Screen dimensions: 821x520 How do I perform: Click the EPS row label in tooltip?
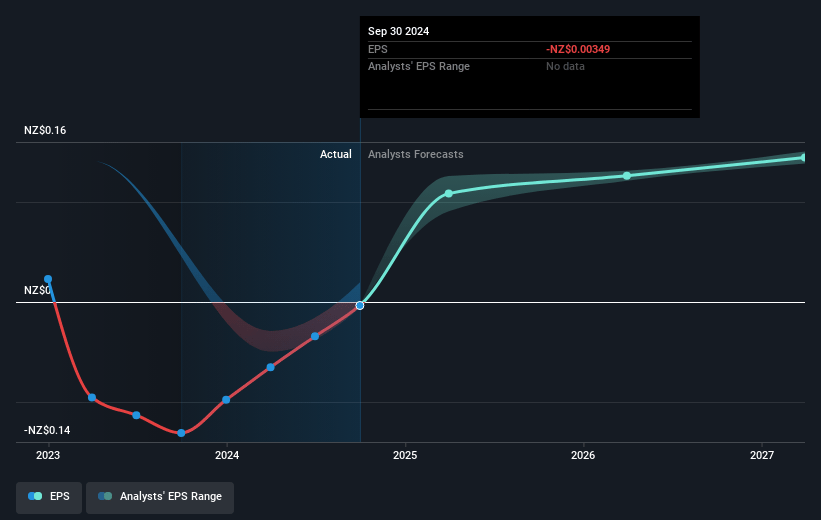[x=378, y=49]
